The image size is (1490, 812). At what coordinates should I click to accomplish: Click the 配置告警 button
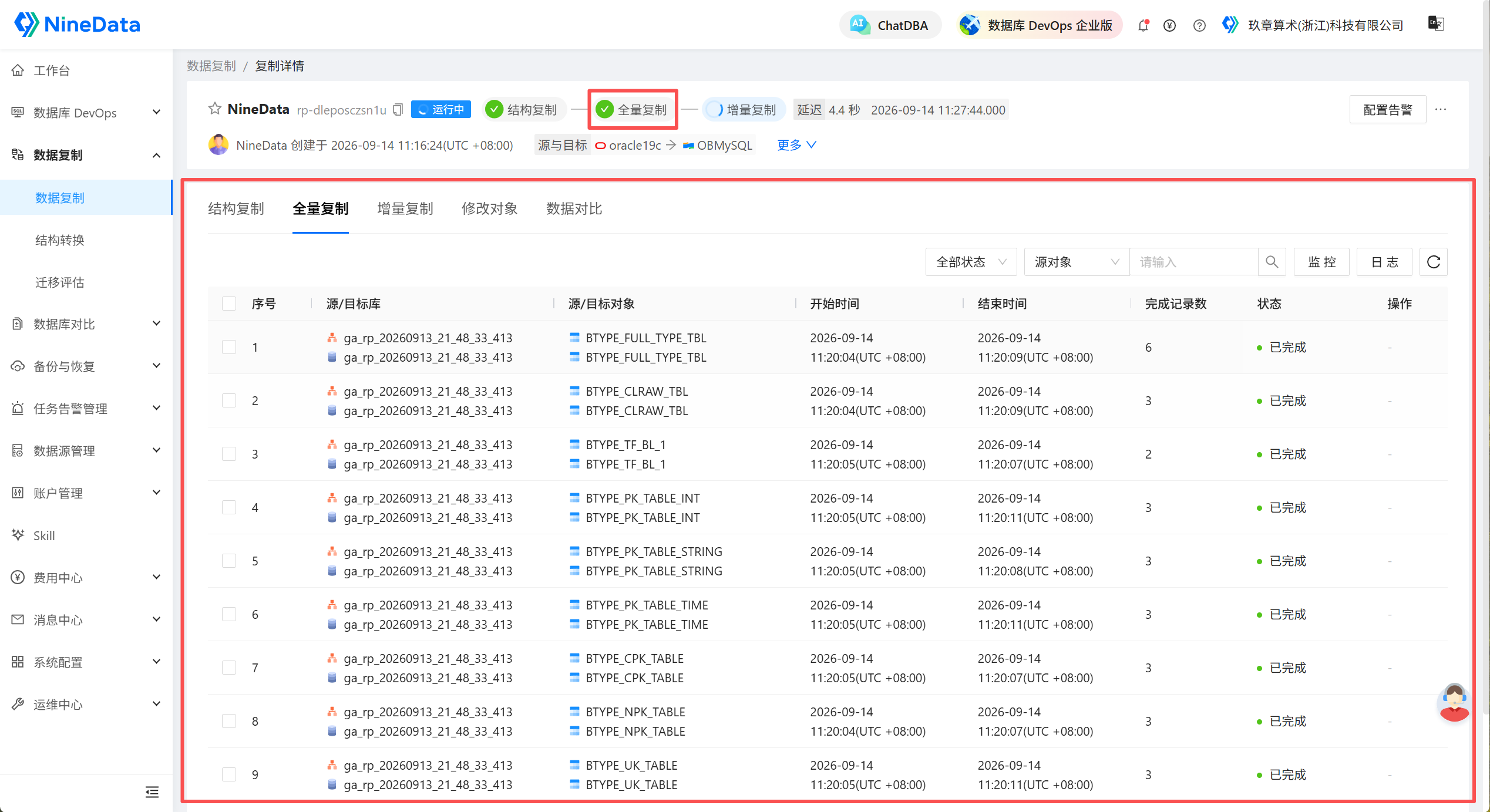[1387, 110]
